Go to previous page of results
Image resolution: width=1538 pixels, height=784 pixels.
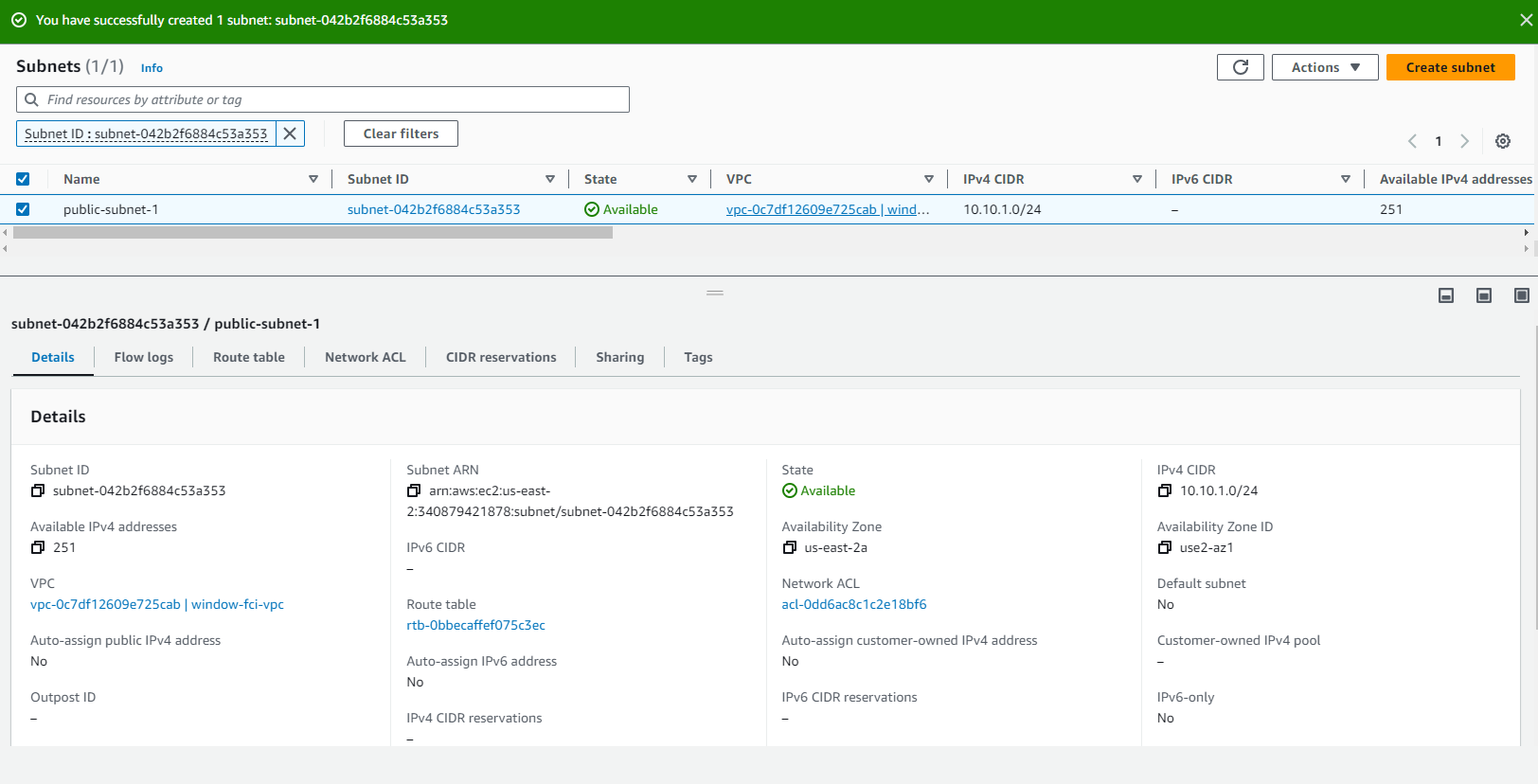click(1412, 141)
